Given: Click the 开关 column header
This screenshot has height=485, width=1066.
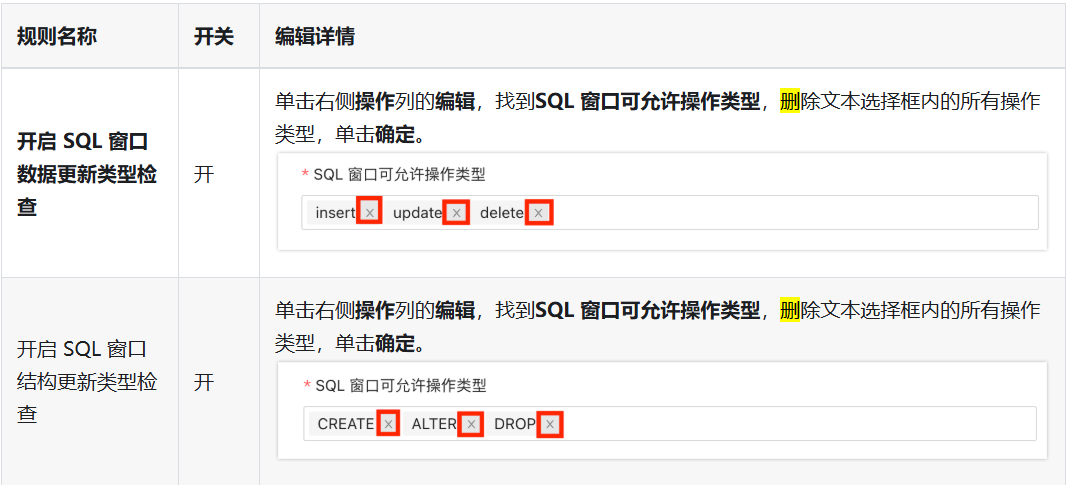Looking at the screenshot, I should (x=214, y=37).
